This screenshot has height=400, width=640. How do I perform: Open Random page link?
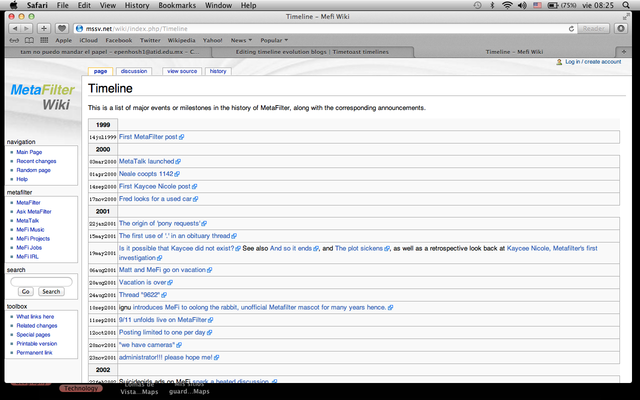pos(33,170)
